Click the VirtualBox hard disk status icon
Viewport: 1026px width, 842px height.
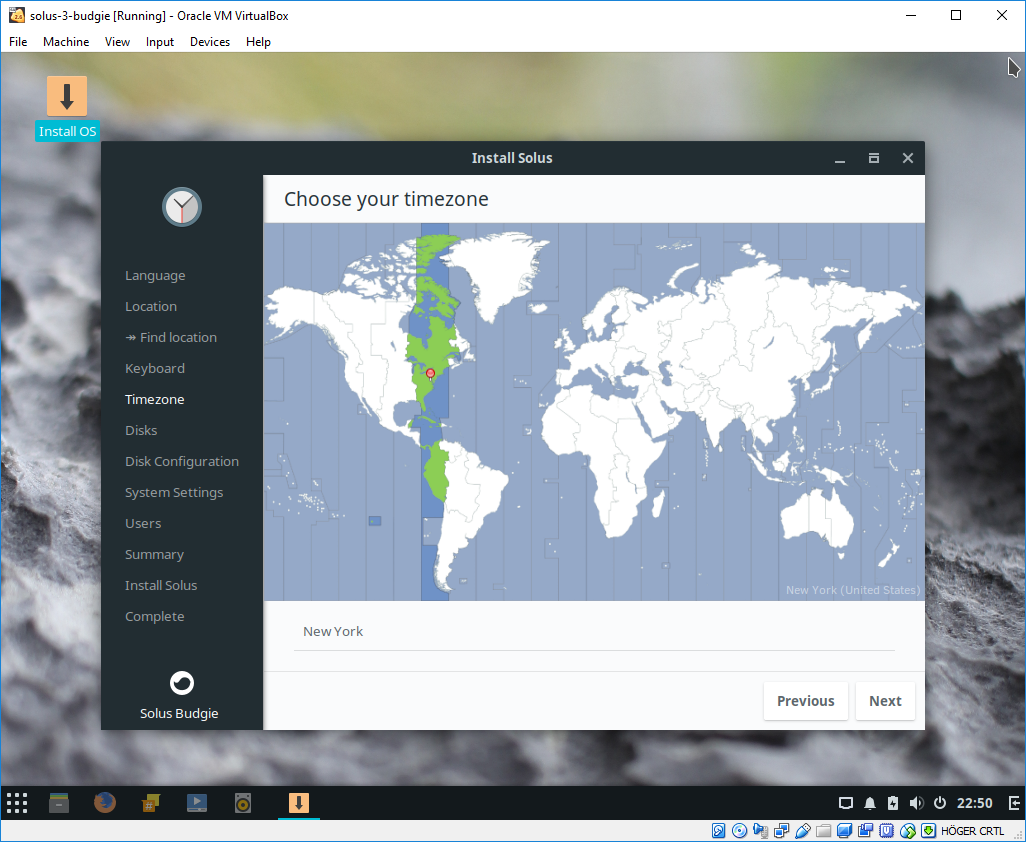coord(718,831)
